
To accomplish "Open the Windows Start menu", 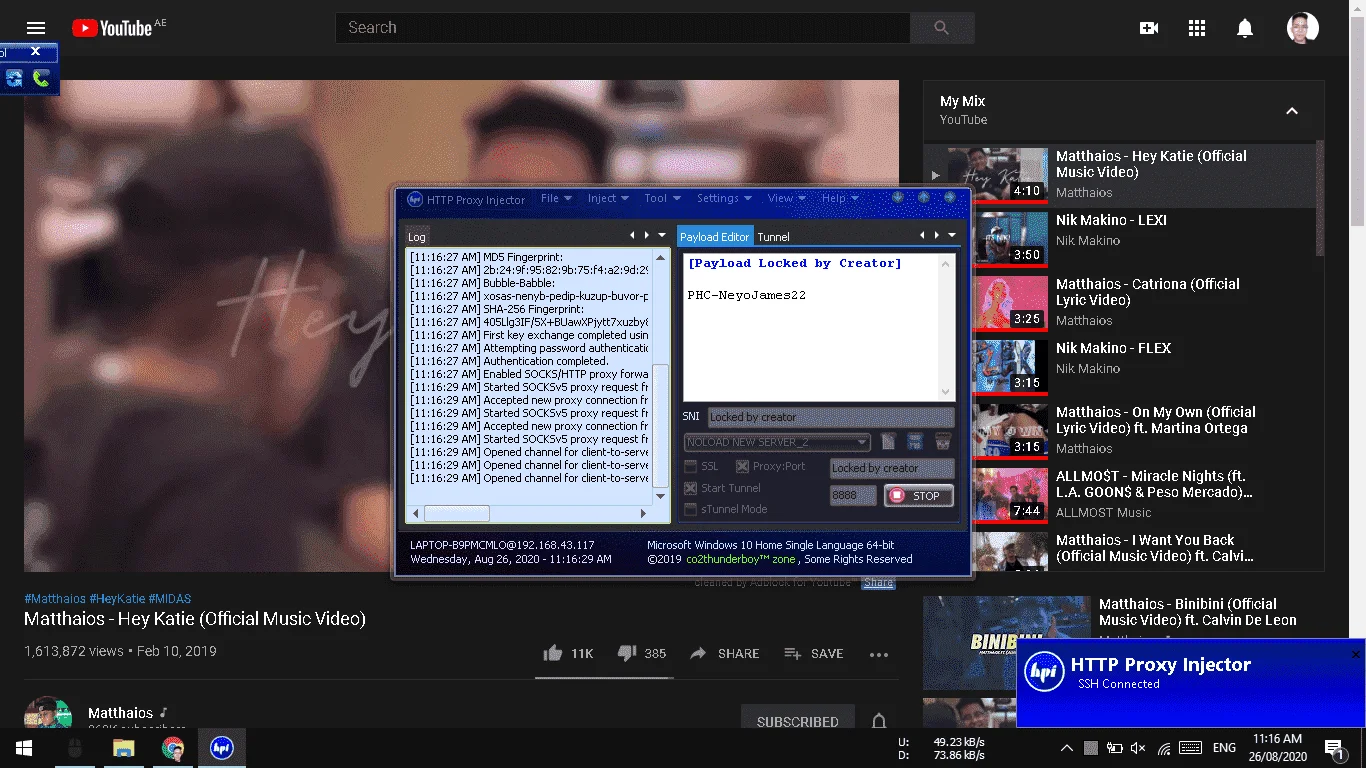I will coord(24,748).
